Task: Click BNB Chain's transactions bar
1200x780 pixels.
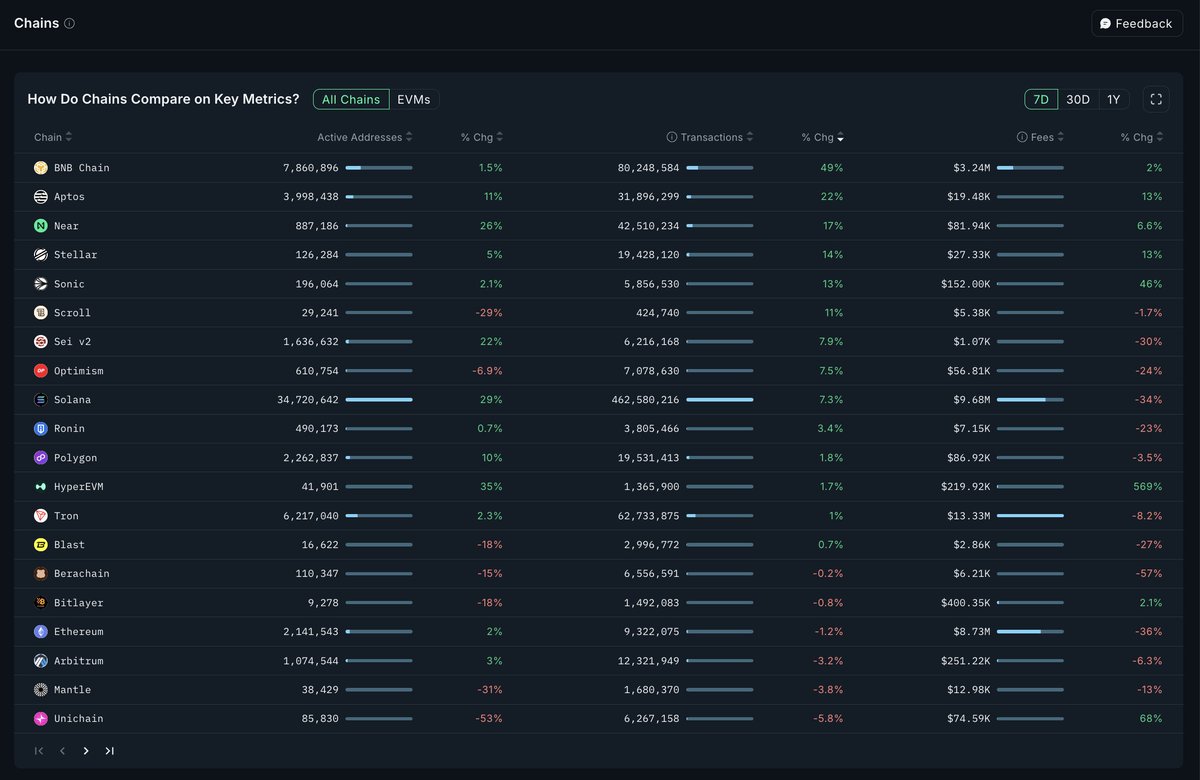Action: (720, 168)
